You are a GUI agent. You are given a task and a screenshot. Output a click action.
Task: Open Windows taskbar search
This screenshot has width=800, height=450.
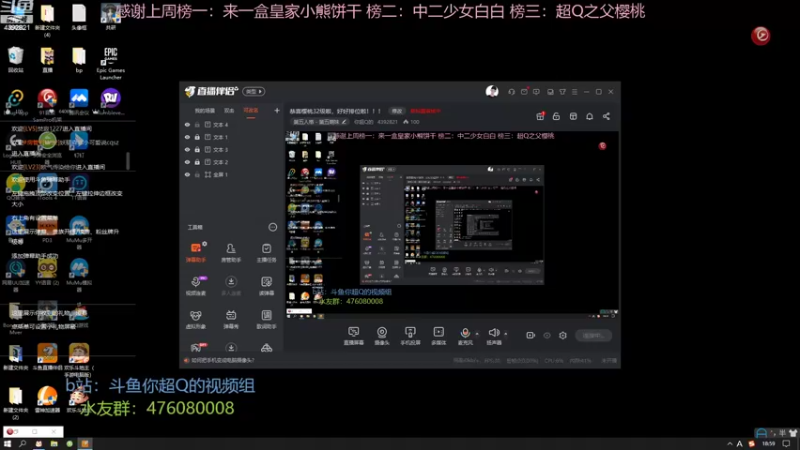22,444
